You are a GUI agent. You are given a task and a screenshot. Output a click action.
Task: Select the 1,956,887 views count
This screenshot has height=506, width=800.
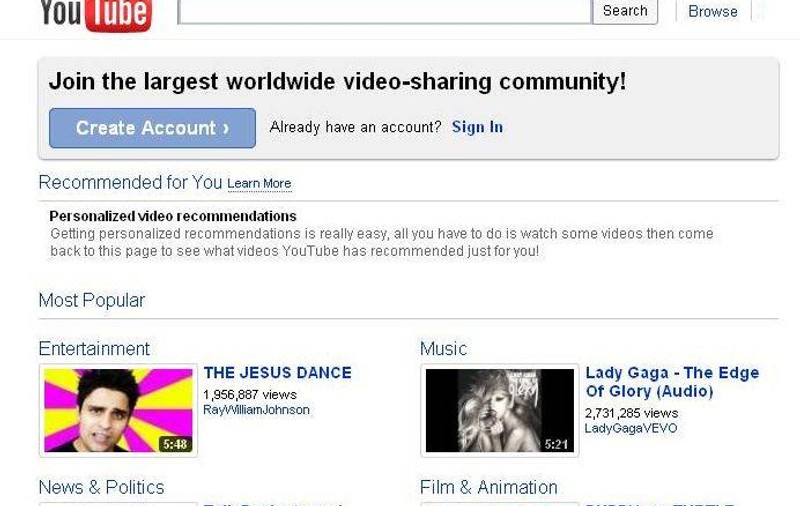(x=250, y=395)
